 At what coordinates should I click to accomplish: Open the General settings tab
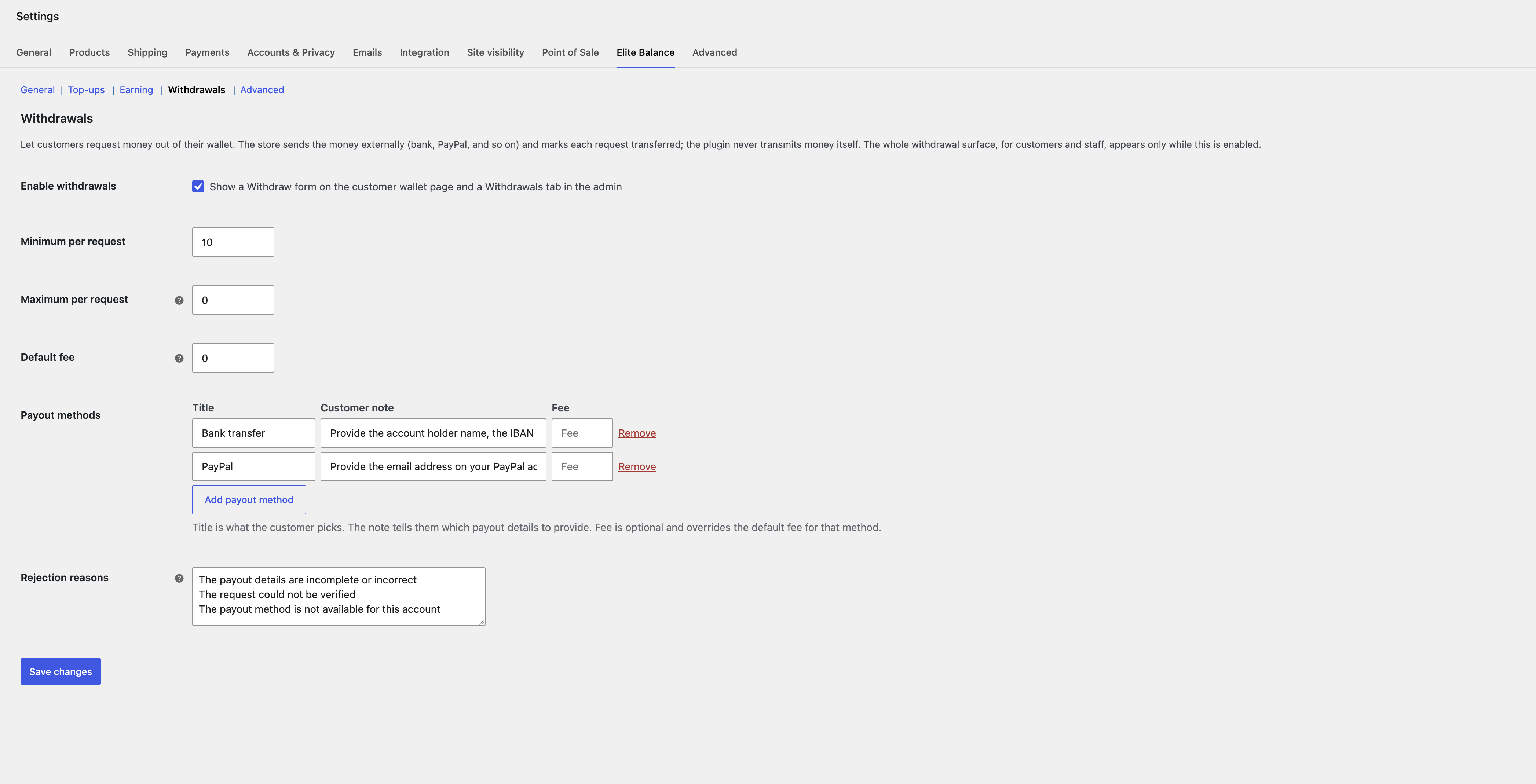33,52
